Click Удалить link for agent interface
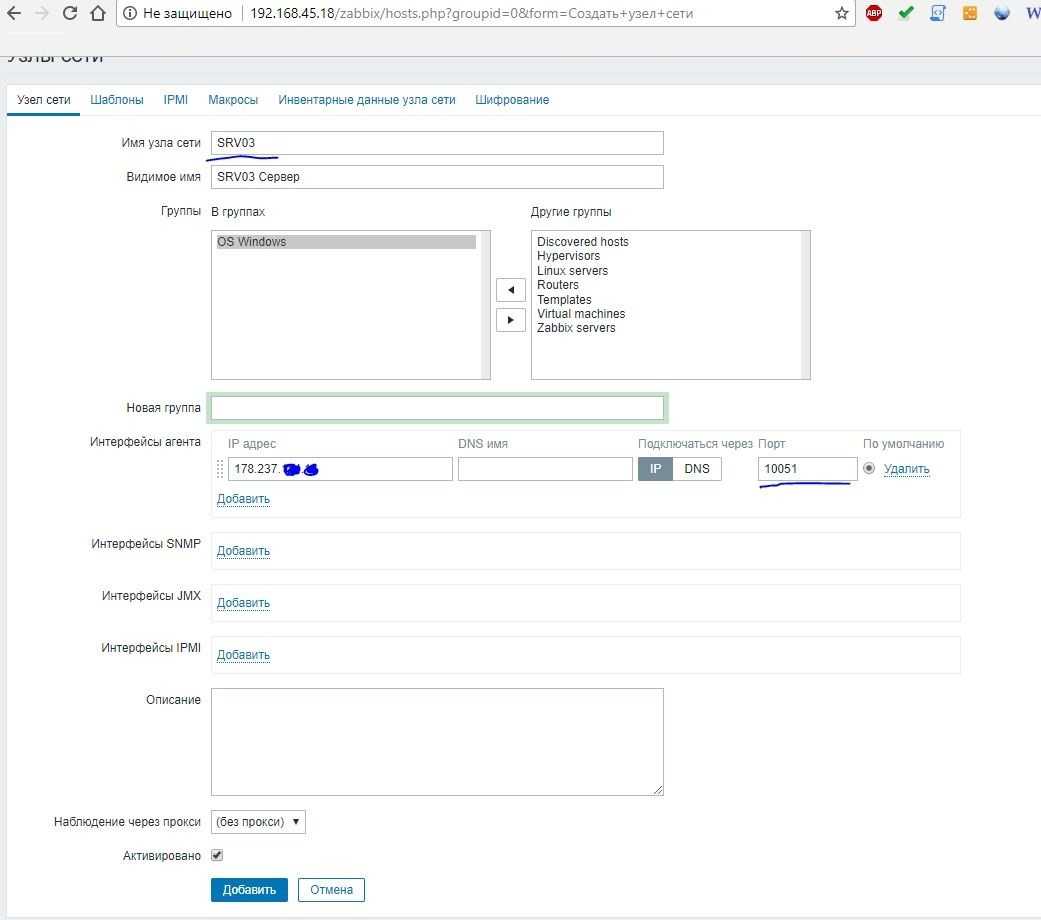This screenshot has width=1041, height=920. pos(906,469)
